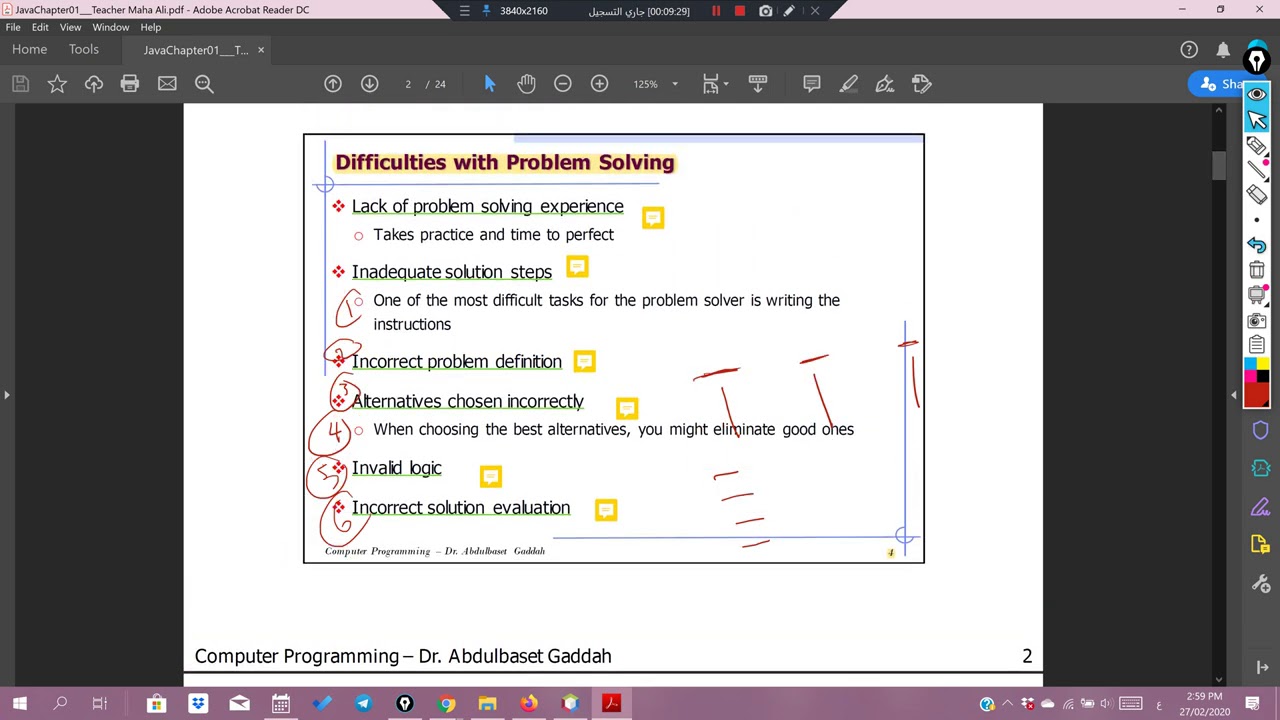The width and height of the screenshot is (1280, 720).
Task: Clear all drawings with trash icon
Action: [x=1257, y=270]
